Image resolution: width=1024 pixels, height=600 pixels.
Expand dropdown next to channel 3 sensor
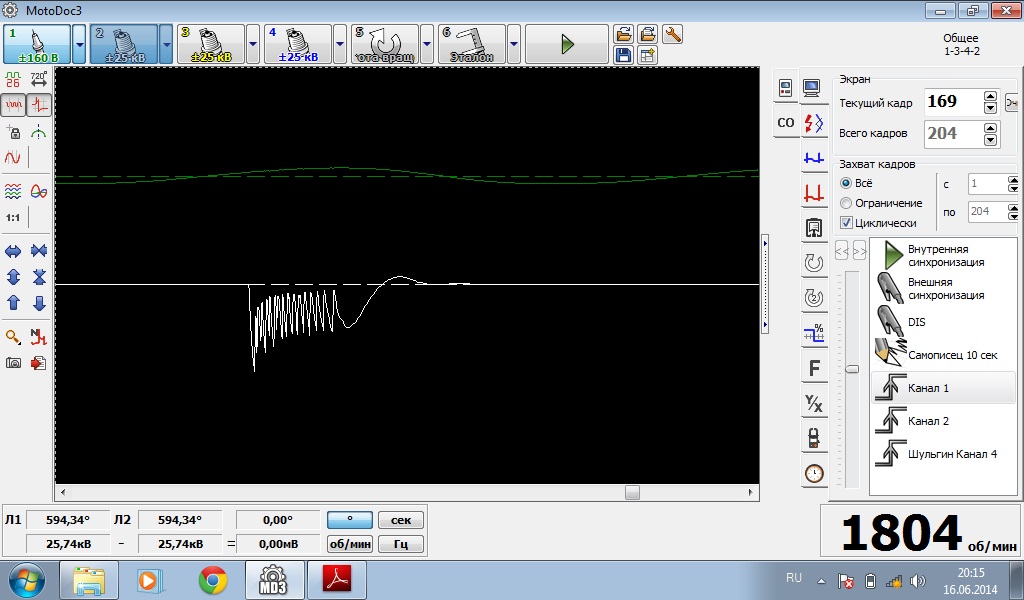point(253,44)
